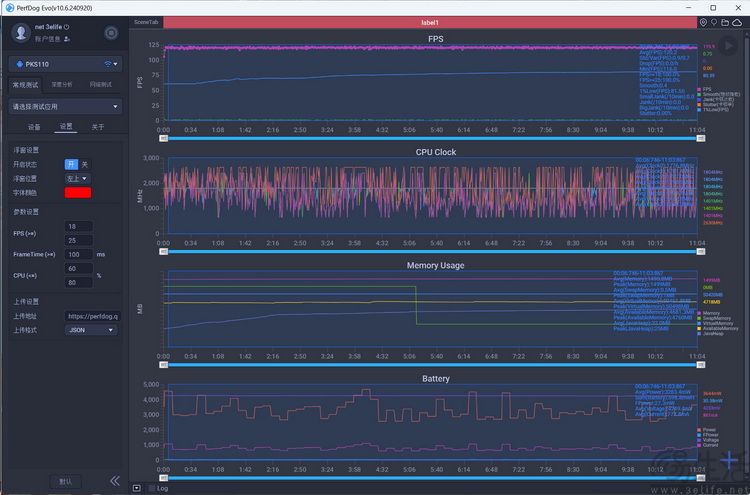750x495 pixels.
Task: Click the charts panel vertical scrollbar
Action: [747, 253]
